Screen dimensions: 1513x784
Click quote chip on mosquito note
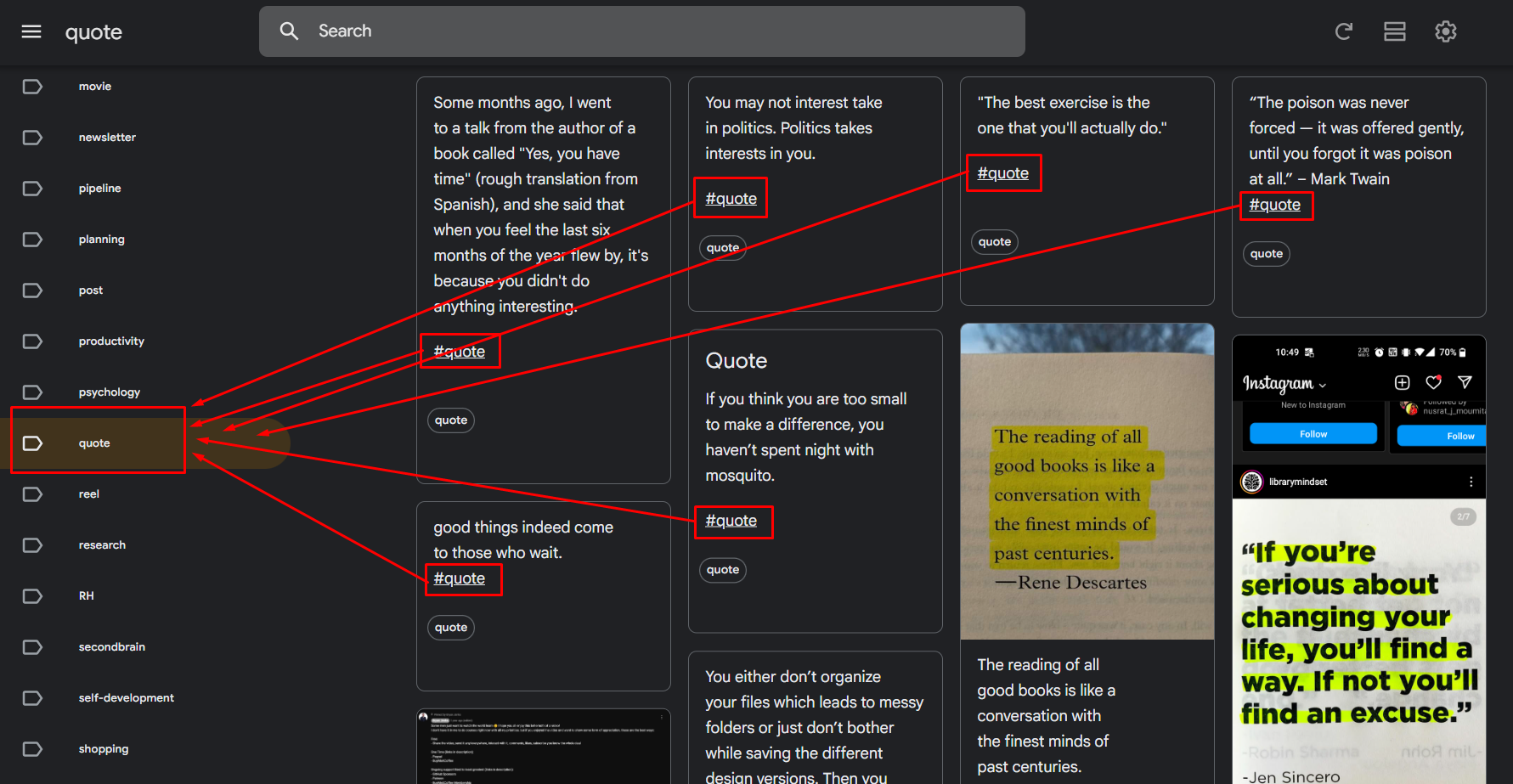pos(723,570)
